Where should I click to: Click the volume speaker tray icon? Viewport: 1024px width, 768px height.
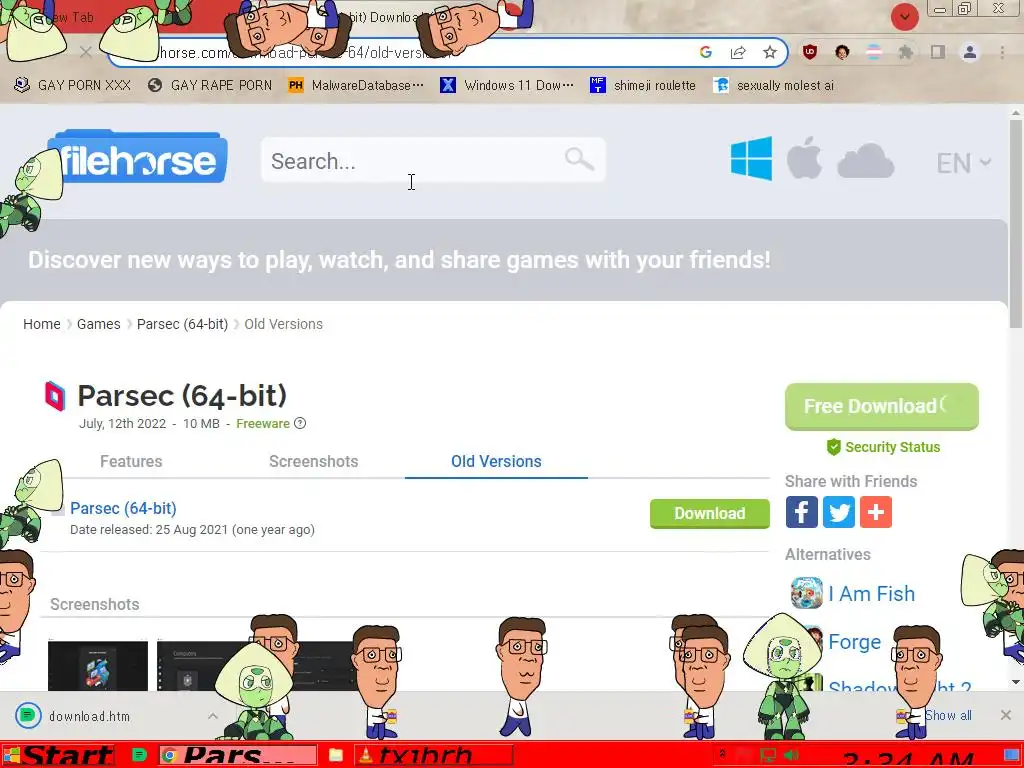pyautogui.click(x=791, y=756)
